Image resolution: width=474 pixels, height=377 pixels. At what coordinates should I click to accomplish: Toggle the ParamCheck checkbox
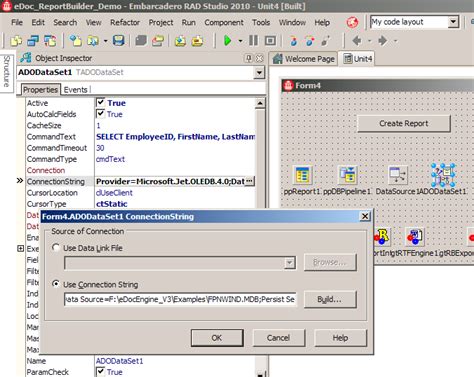click(100, 371)
